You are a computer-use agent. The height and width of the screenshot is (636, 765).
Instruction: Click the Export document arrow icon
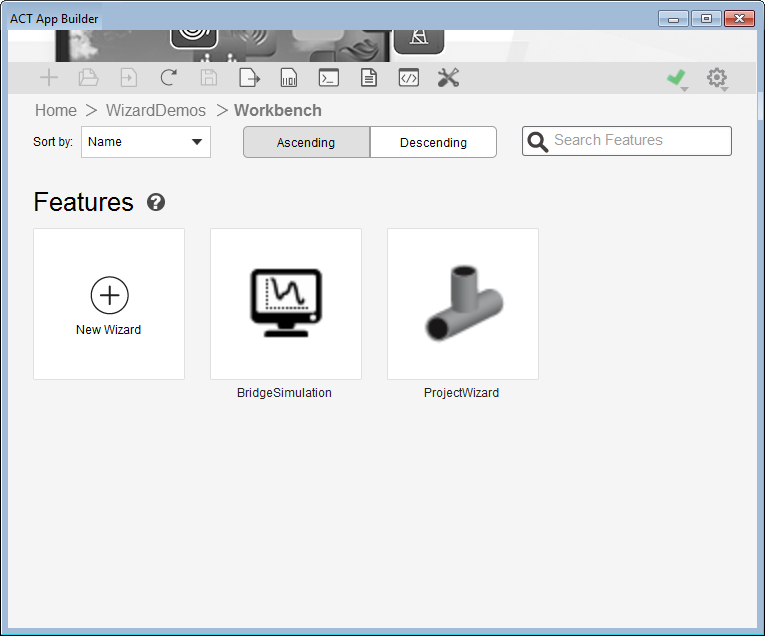[x=249, y=78]
